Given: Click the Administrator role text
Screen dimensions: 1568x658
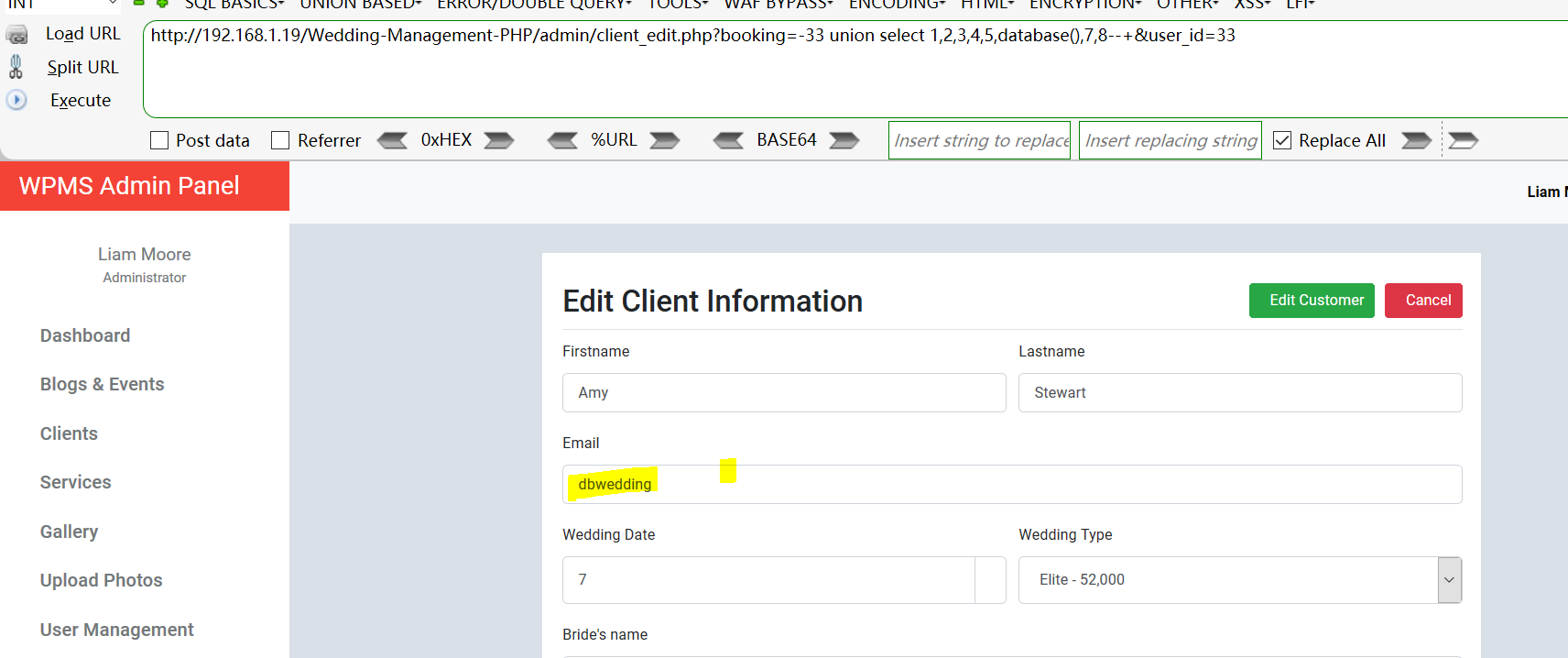Looking at the screenshot, I should (145, 278).
